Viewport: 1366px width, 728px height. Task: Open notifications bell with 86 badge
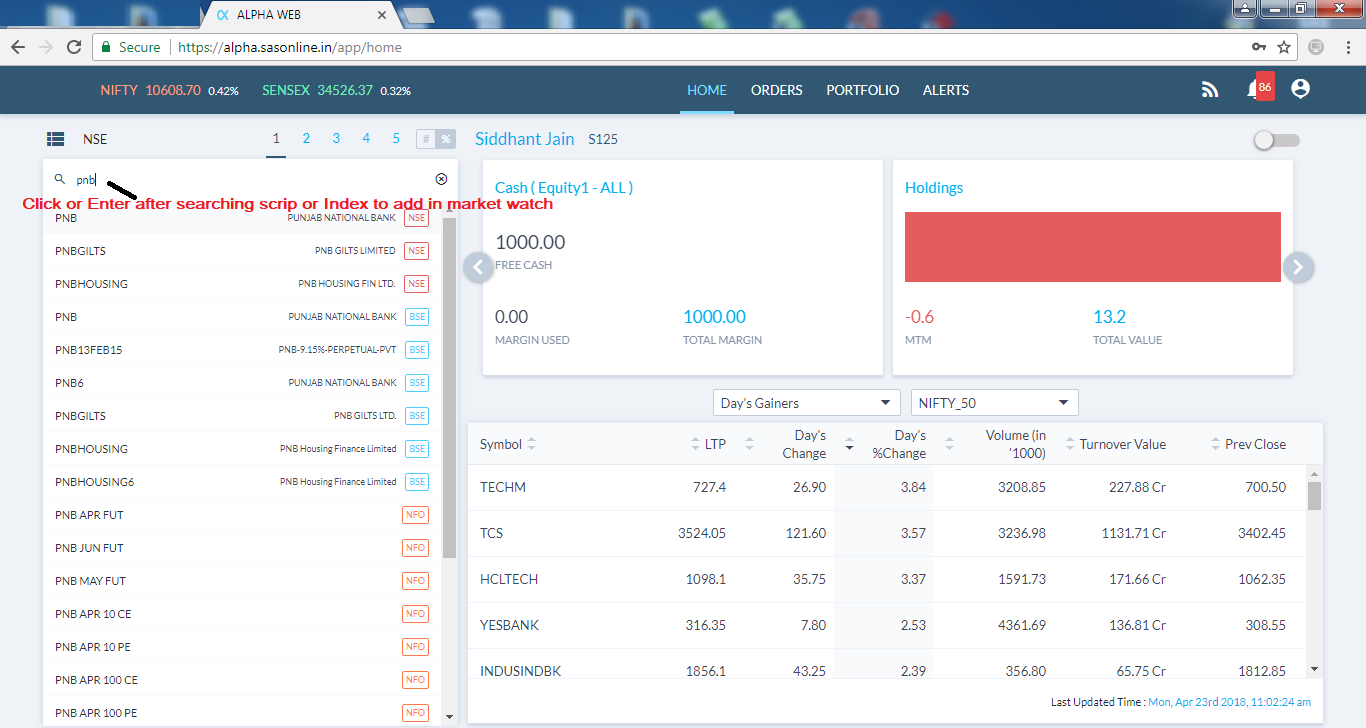point(1259,89)
